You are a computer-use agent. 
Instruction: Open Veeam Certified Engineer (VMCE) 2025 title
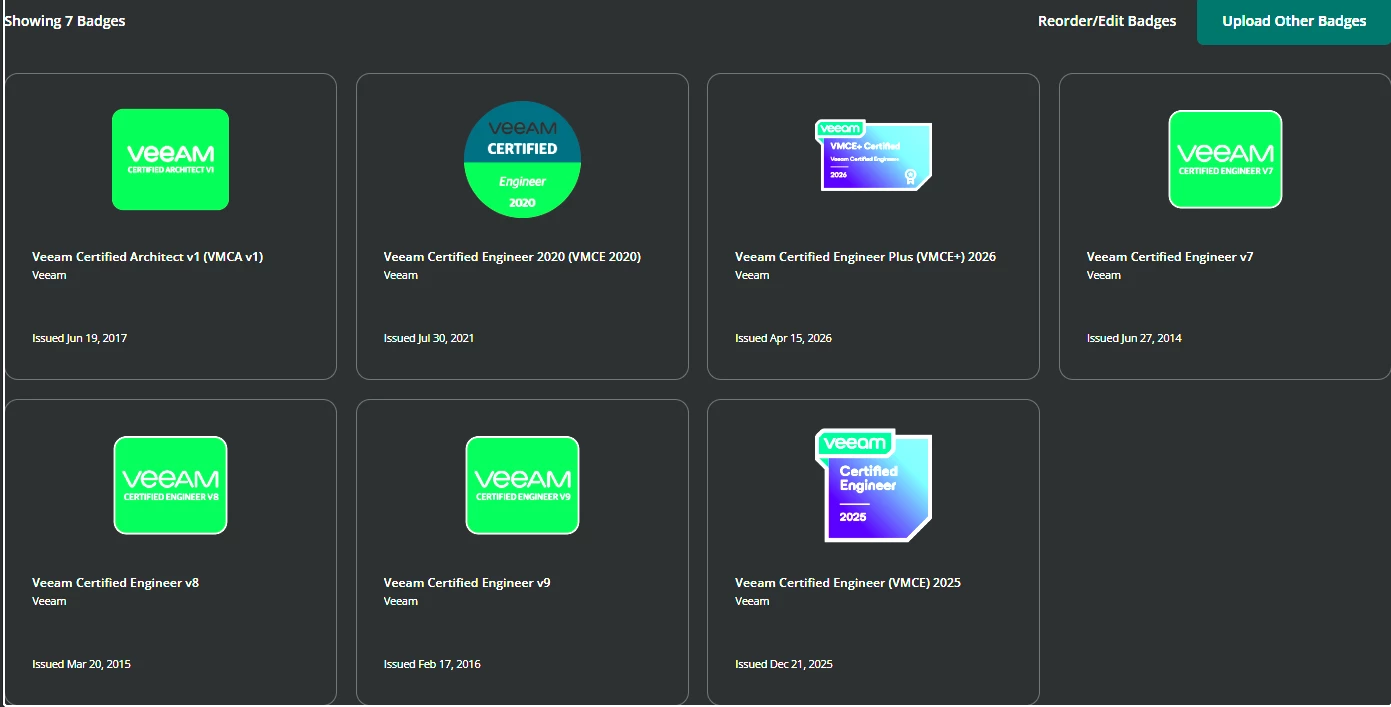pos(848,583)
